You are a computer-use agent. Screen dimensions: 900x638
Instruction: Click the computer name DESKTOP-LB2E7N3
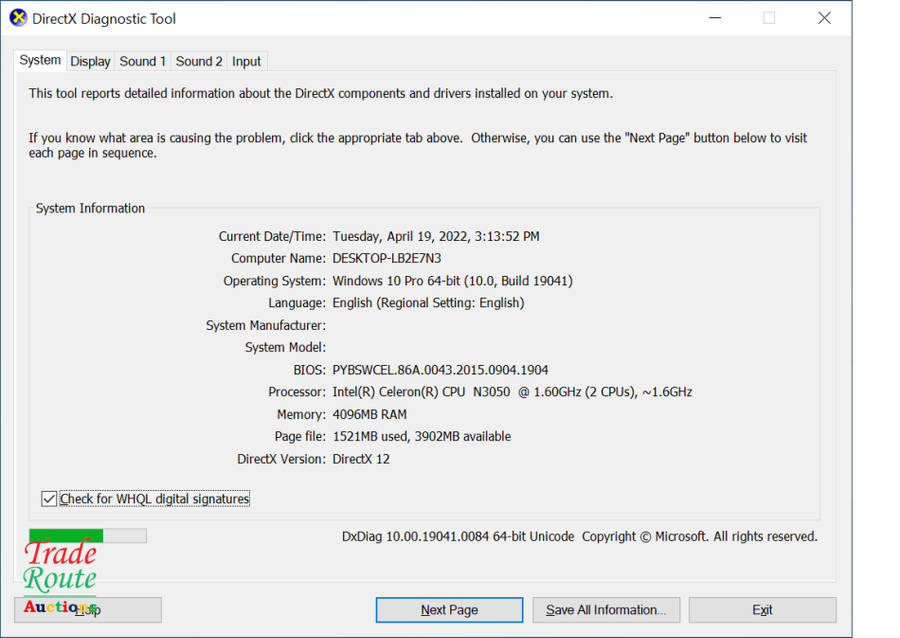pyautogui.click(x=386, y=258)
